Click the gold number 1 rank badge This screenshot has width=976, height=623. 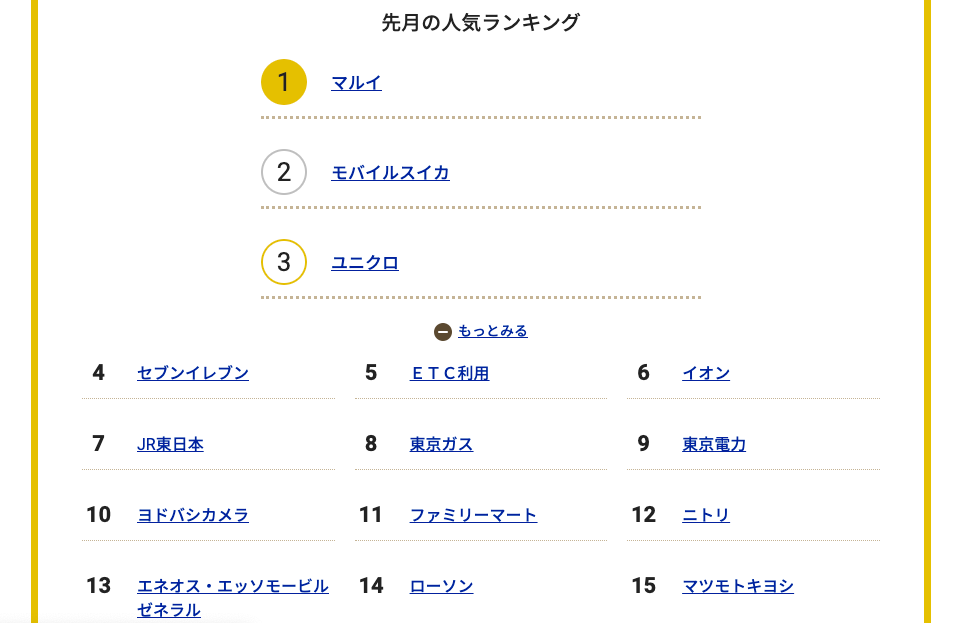(284, 82)
